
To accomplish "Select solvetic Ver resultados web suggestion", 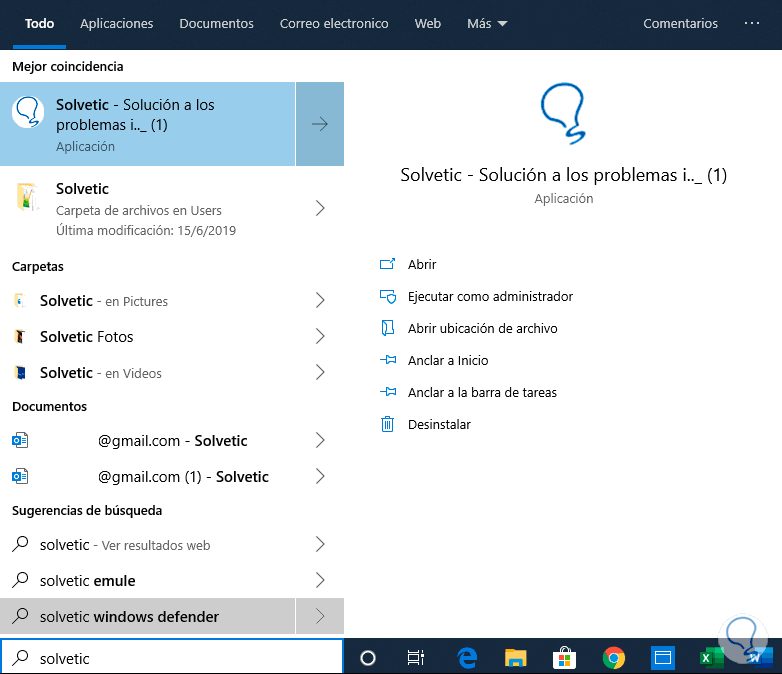I will tap(172, 544).
